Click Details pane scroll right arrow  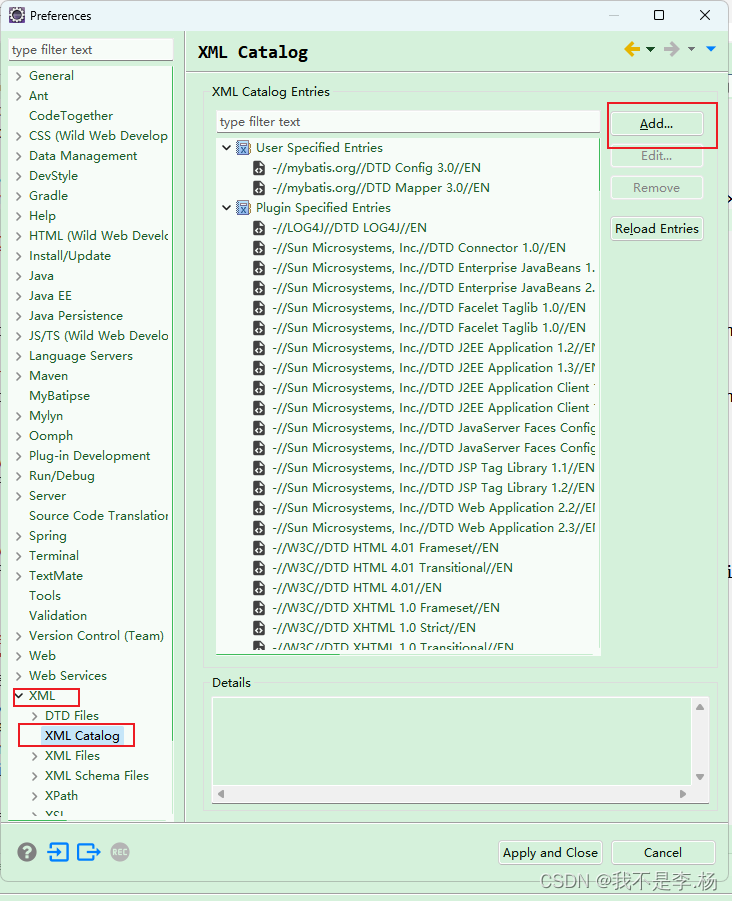tap(683, 794)
